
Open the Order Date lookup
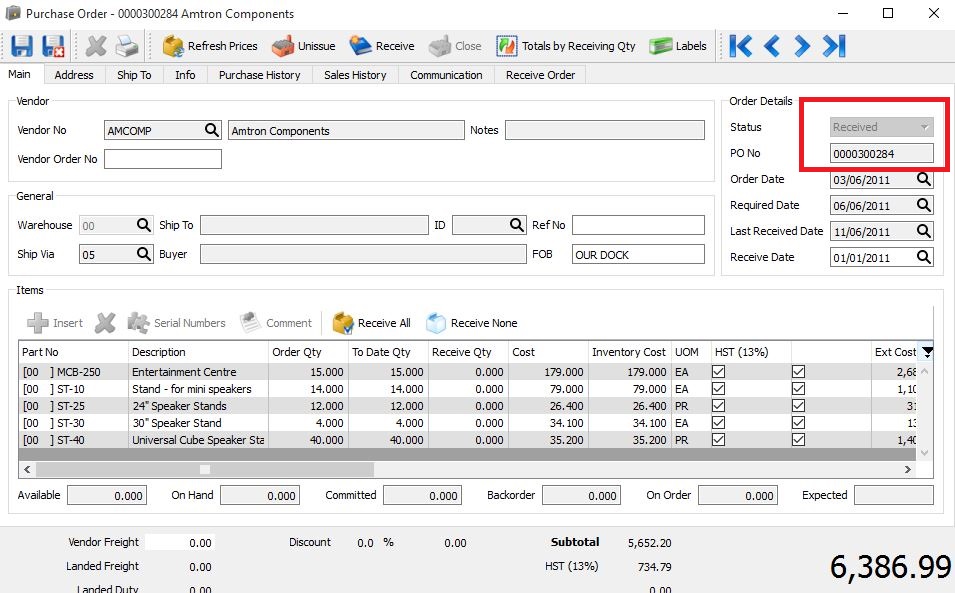[x=924, y=180]
